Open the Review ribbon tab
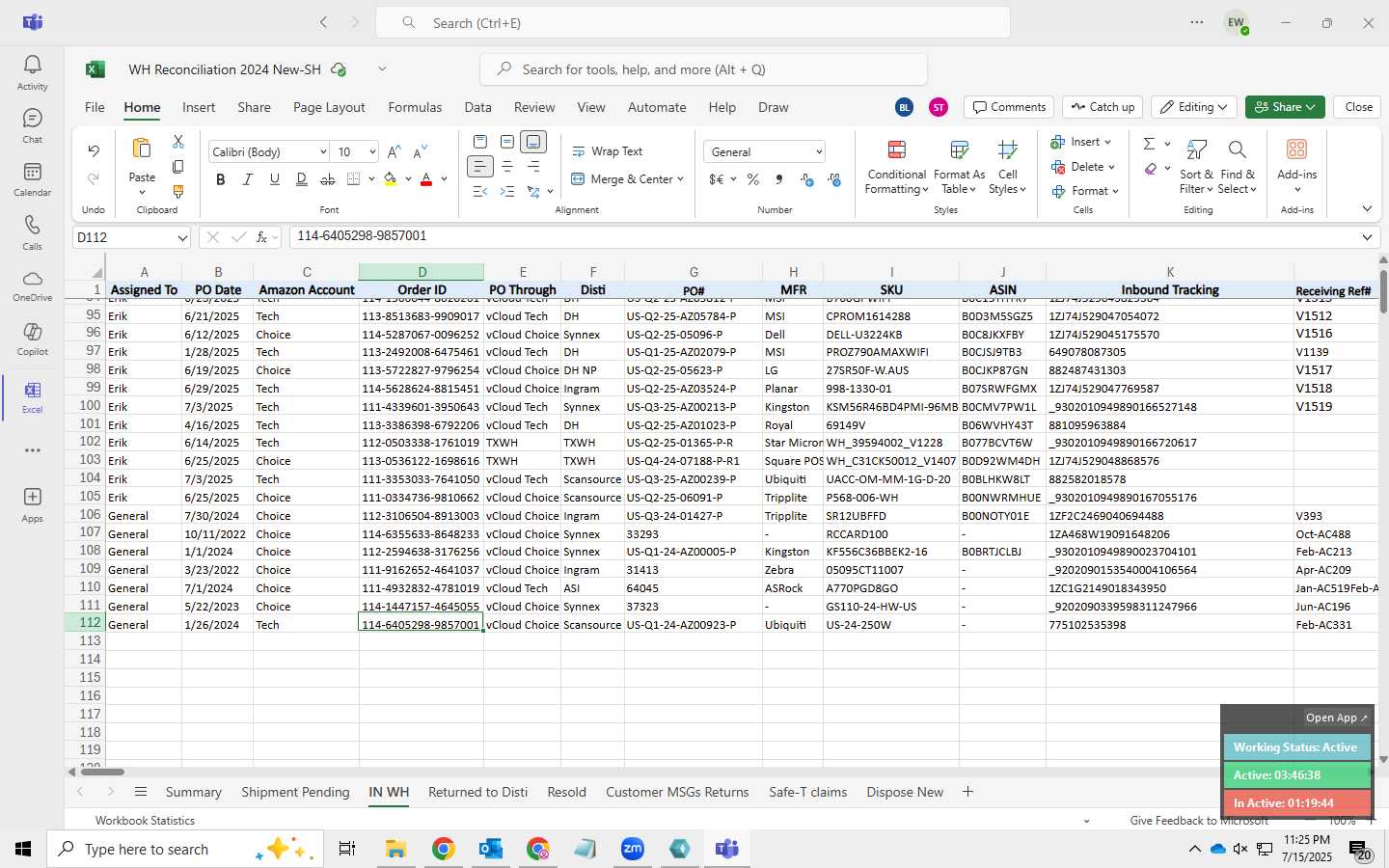The height and width of the screenshot is (868, 1389). [x=534, y=107]
